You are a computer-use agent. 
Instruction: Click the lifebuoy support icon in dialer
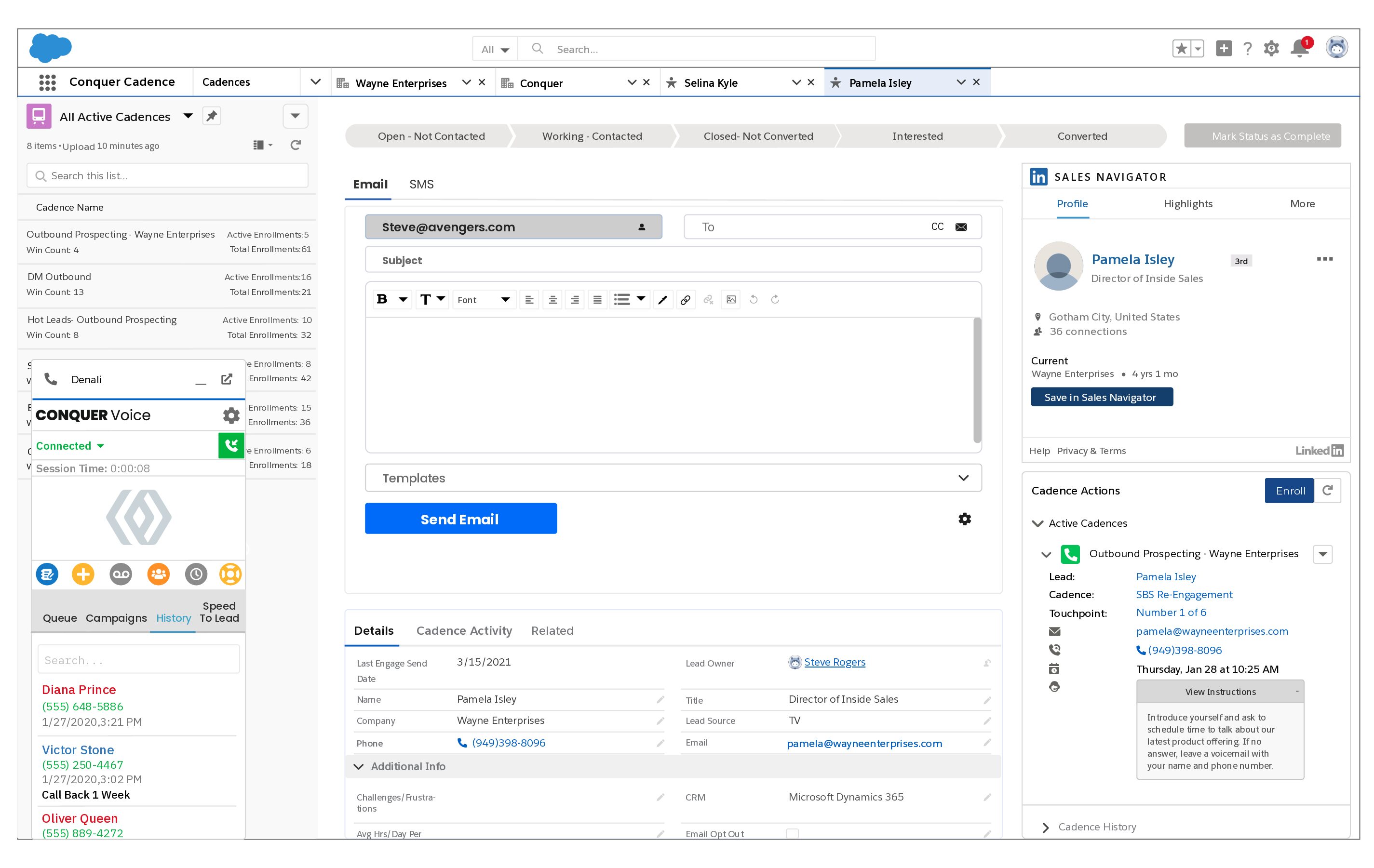coord(230,574)
